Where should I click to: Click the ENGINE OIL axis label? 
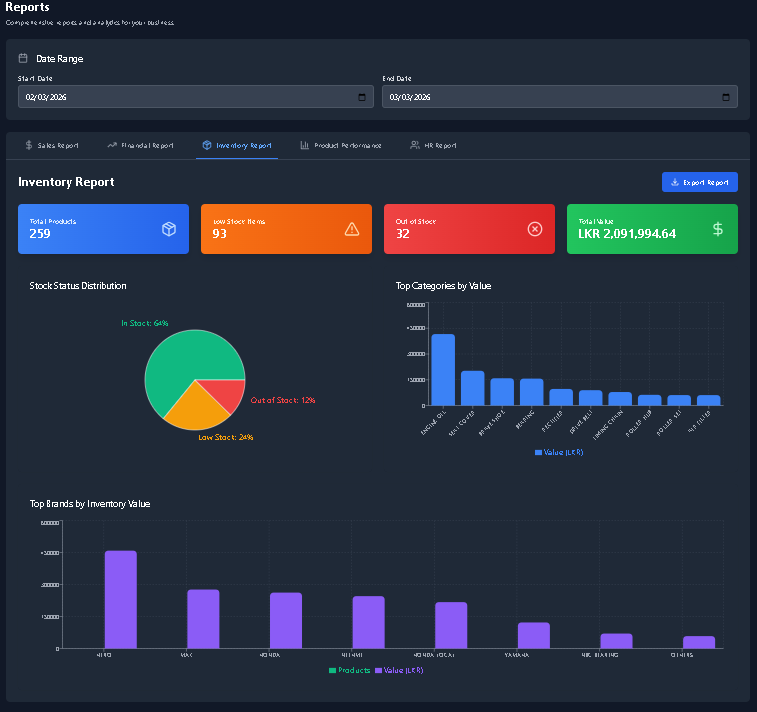434,422
